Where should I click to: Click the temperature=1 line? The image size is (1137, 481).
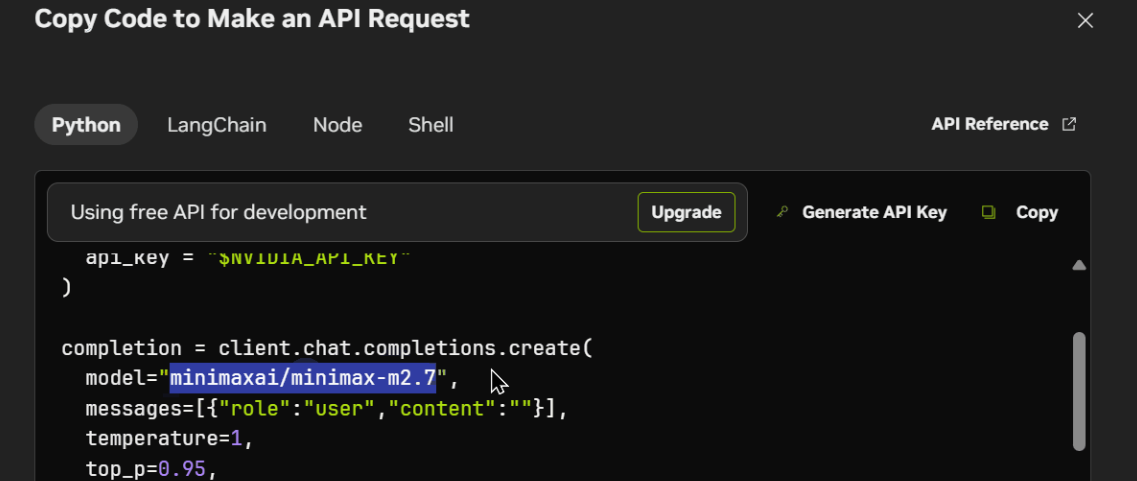tap(170, 439)
